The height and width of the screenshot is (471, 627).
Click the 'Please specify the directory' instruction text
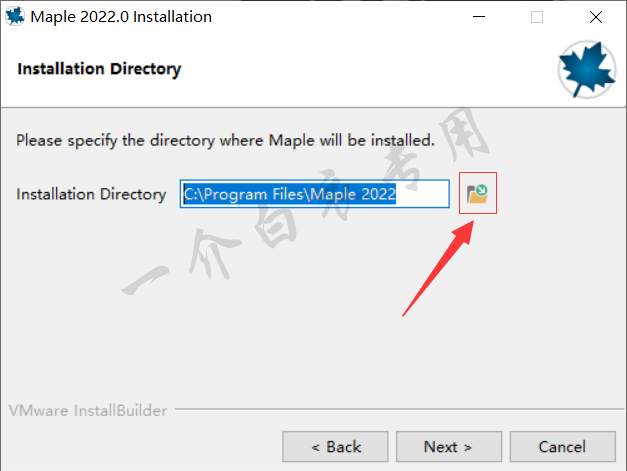click(225, 141)
